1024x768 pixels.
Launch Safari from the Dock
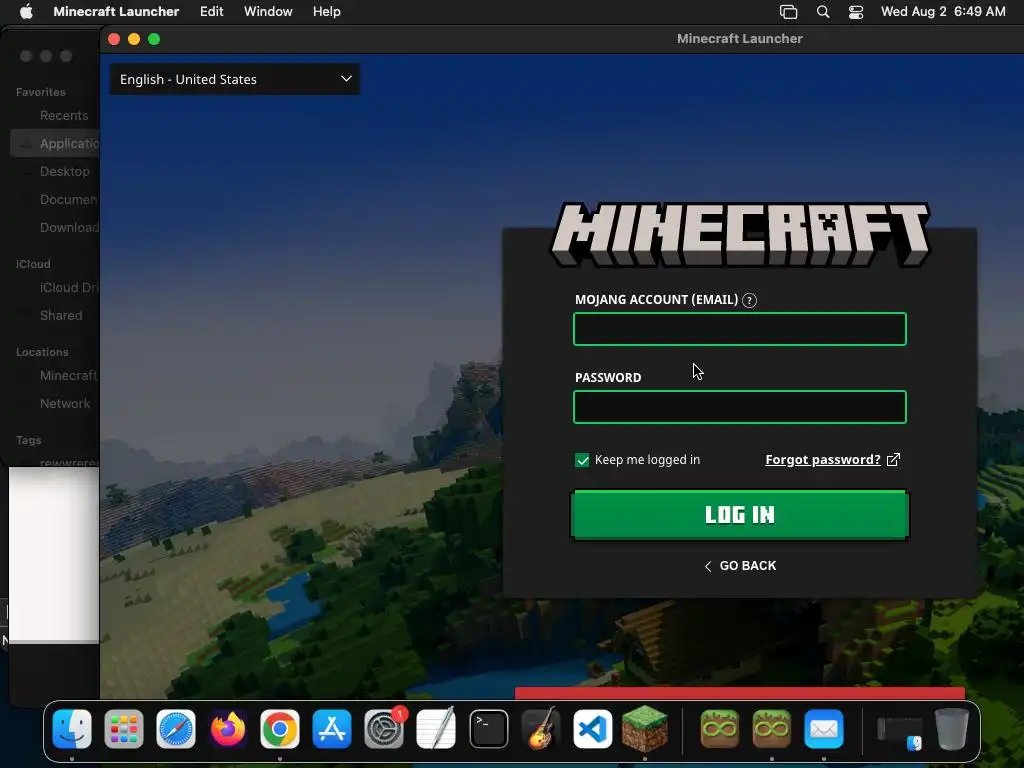(x=176, y=729)
